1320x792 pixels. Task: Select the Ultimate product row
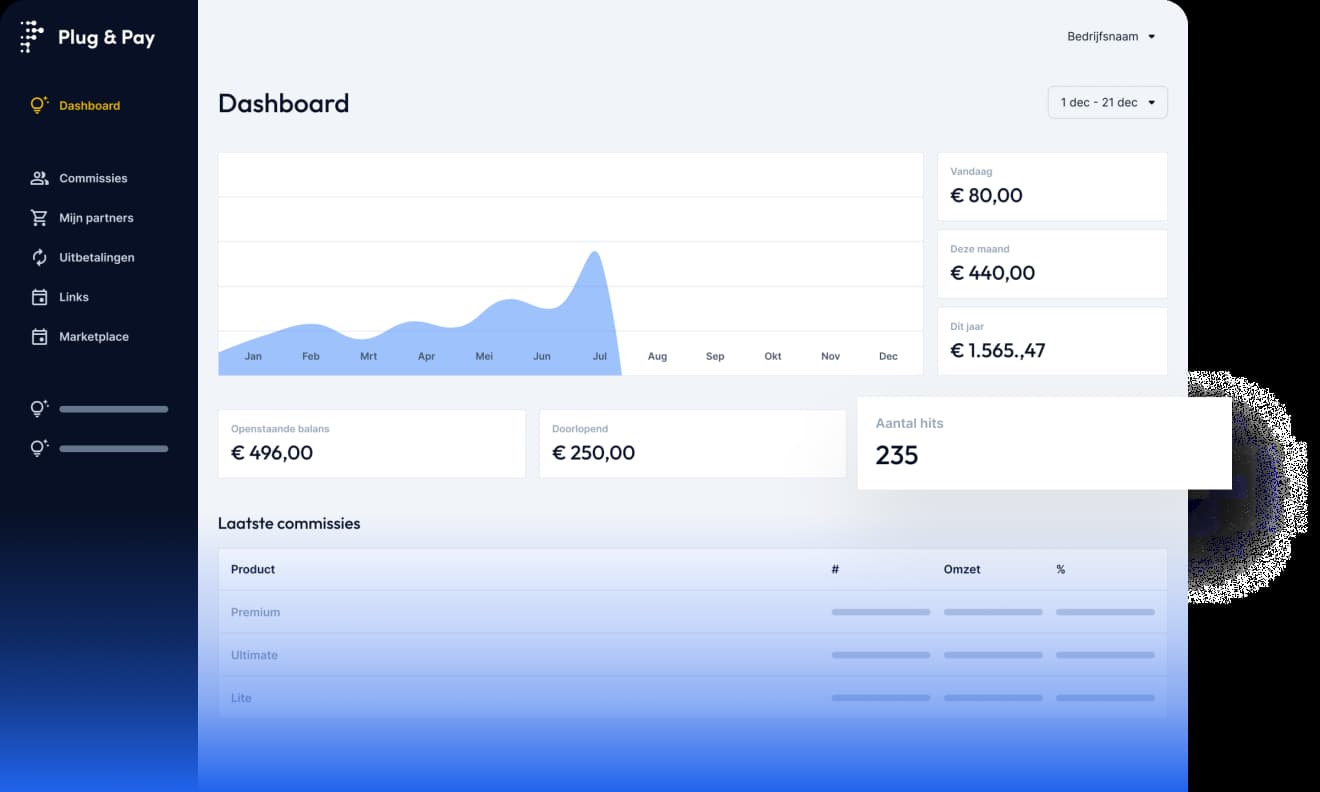254,655
